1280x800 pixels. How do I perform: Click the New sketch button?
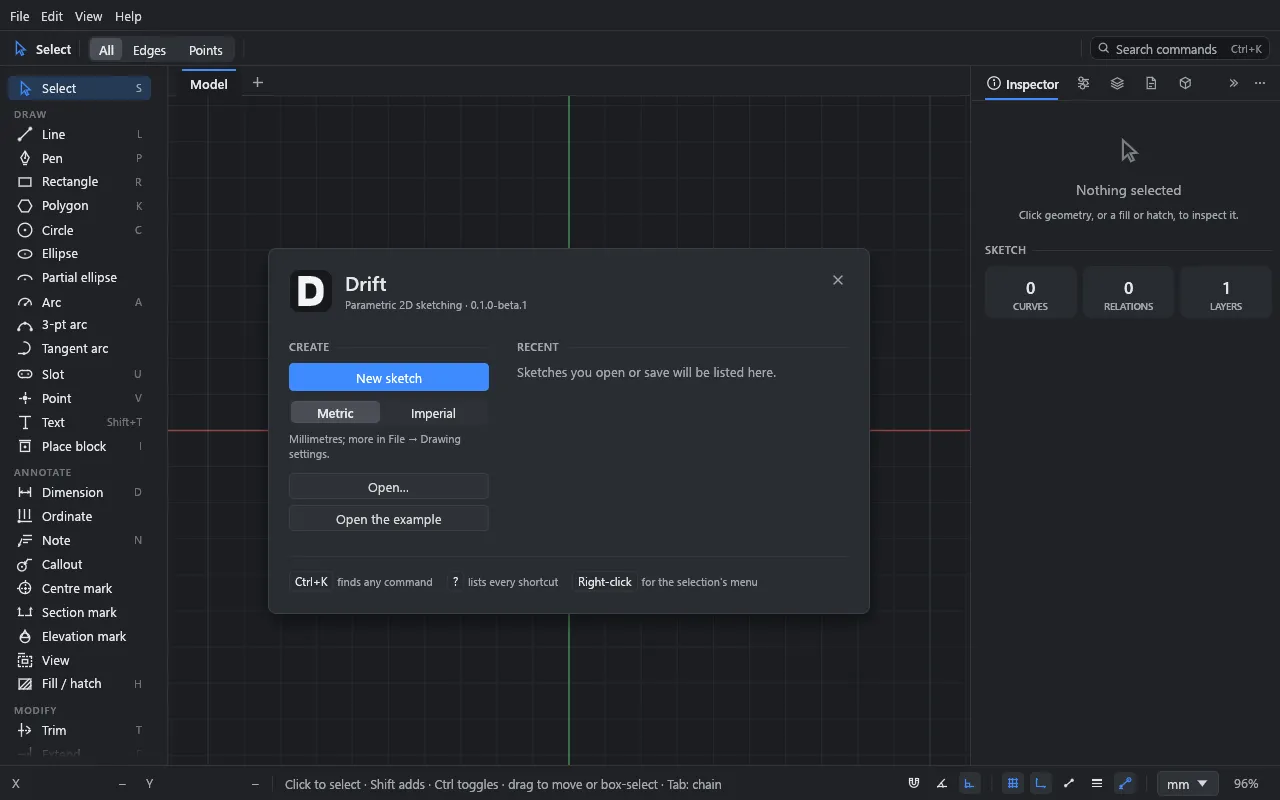click(389, 377)
